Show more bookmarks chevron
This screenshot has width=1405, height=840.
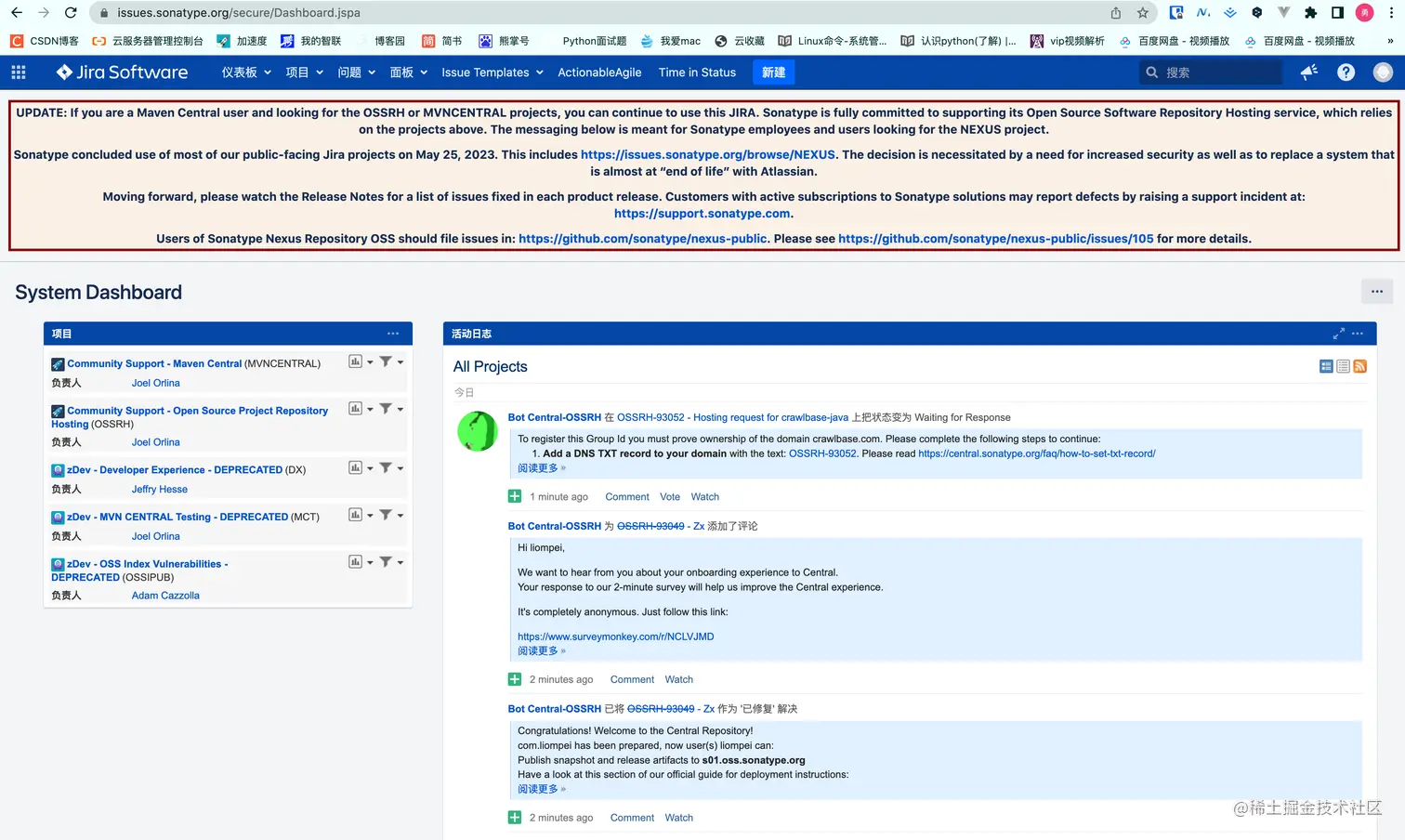[x=1390, y=41]
